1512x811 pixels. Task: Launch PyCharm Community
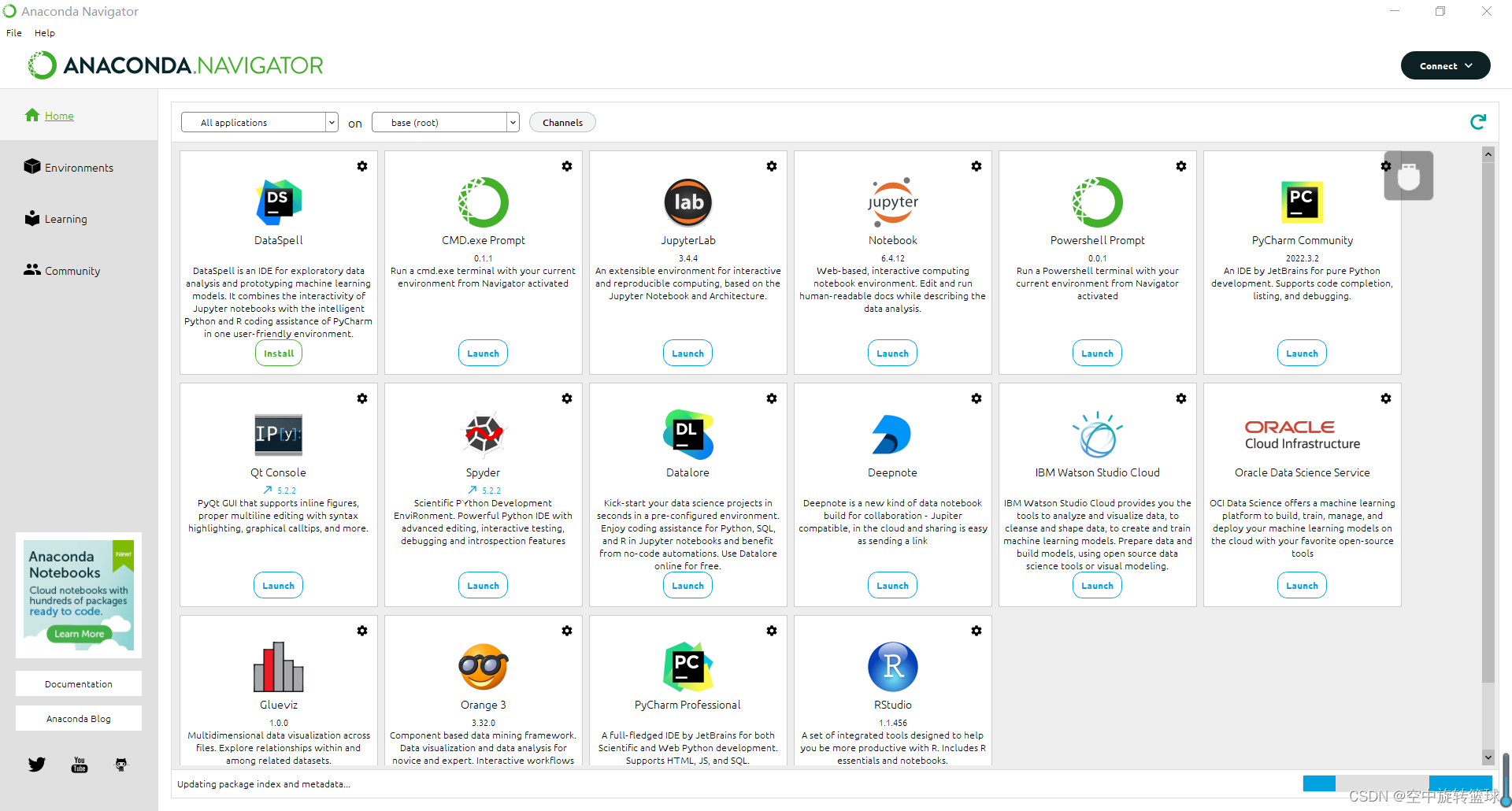1303,354
